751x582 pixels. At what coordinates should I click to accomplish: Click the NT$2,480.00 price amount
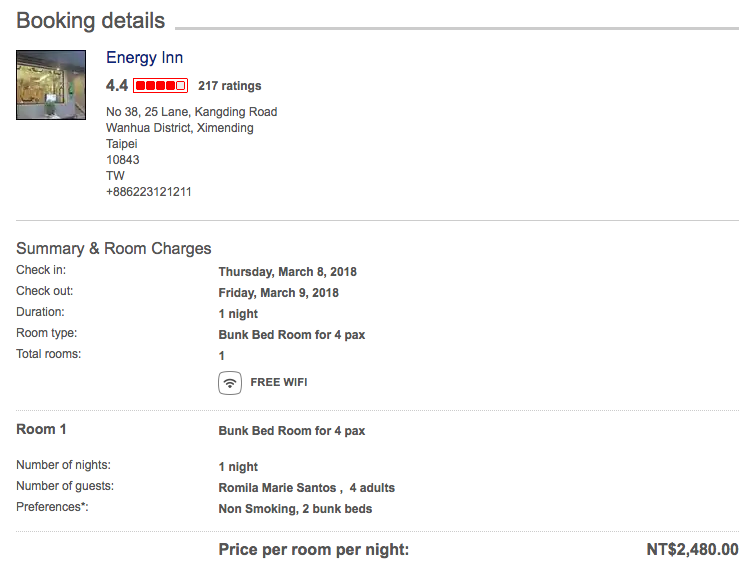[692, 549]
